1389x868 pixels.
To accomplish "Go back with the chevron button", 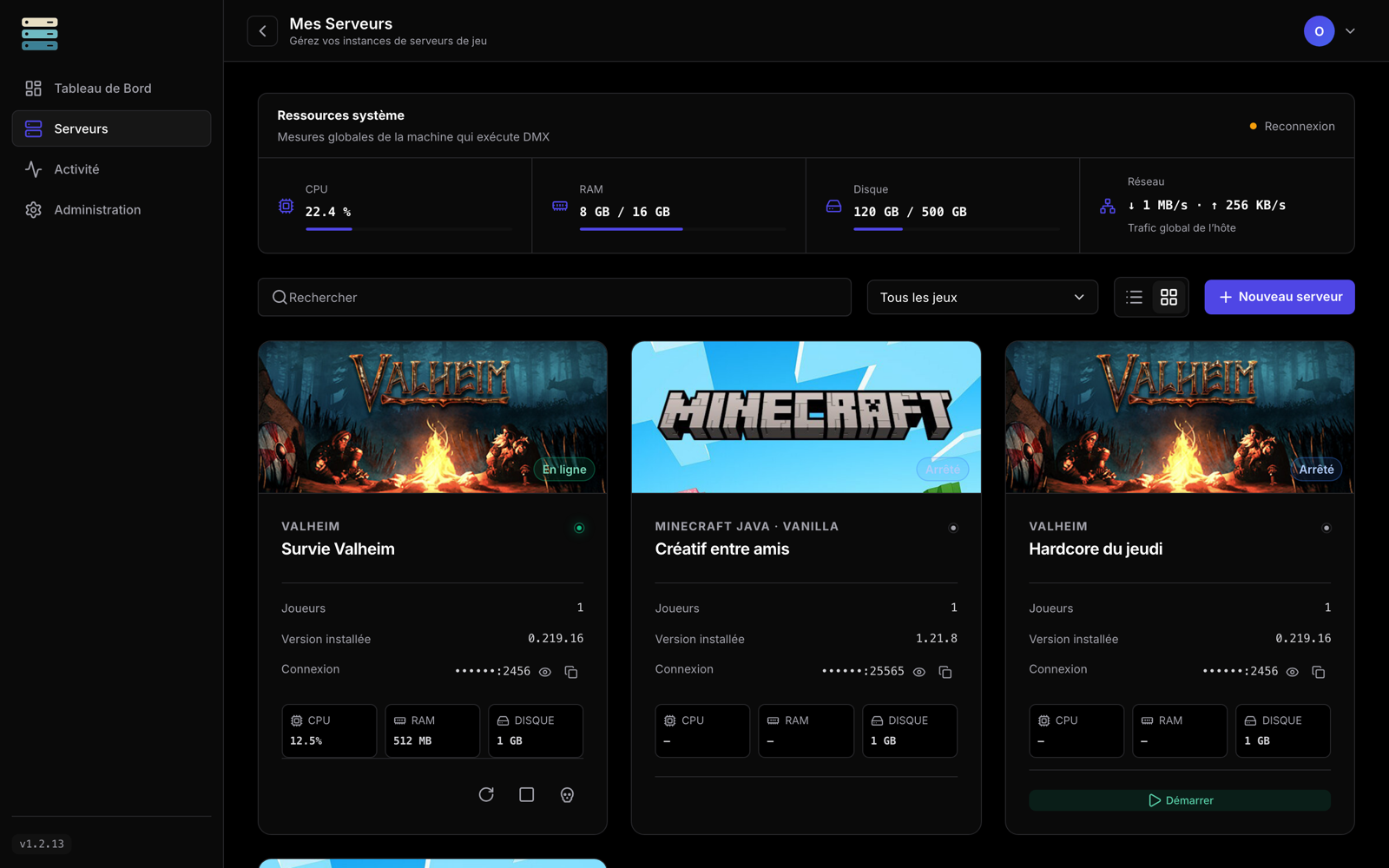I will pos(262,31).
